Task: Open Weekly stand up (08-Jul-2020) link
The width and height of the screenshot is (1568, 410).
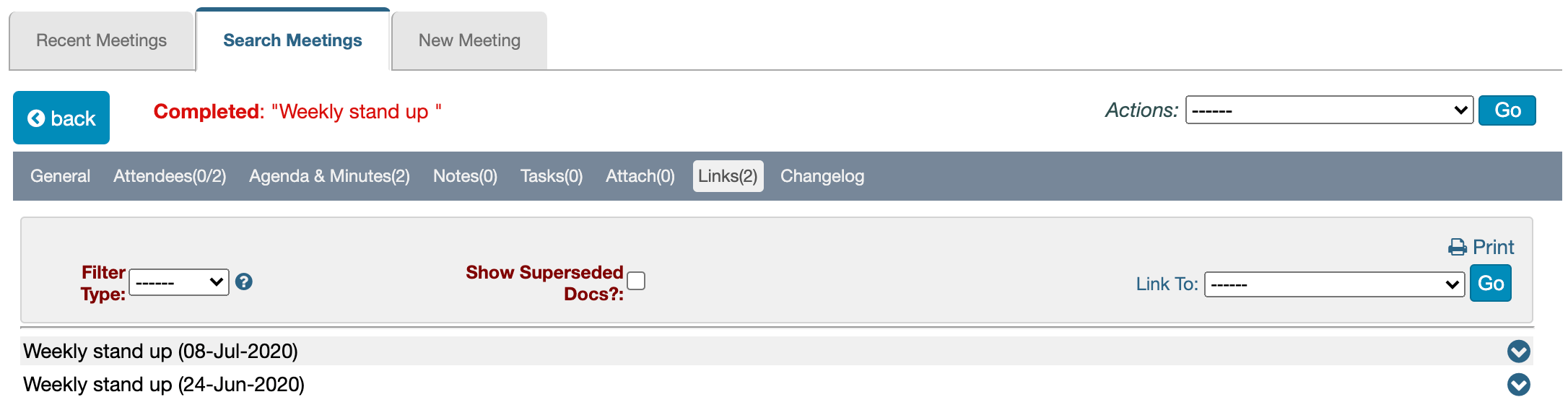Action: (160, 352)
